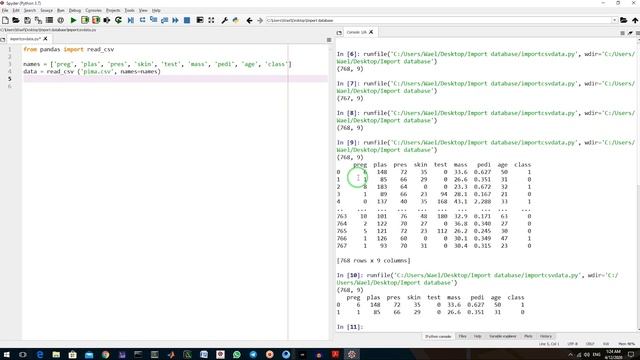
Task: Continue debugger execution until next breakpoint
Action: 176,20
